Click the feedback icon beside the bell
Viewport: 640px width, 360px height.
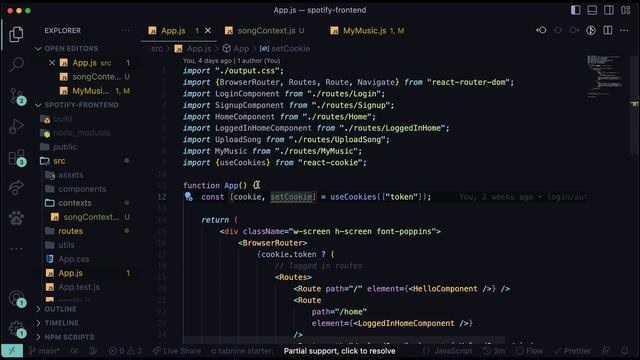tap(606, 351)
